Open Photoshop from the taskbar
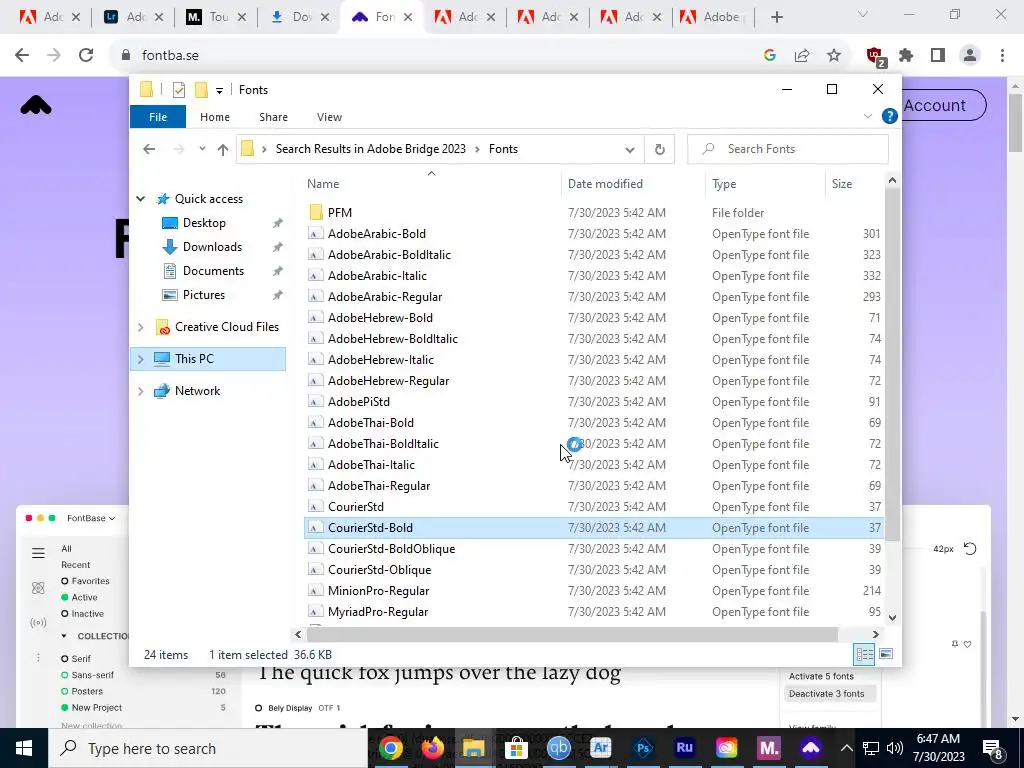This screenshot has height=768, width=1024. tap(643, 748)
